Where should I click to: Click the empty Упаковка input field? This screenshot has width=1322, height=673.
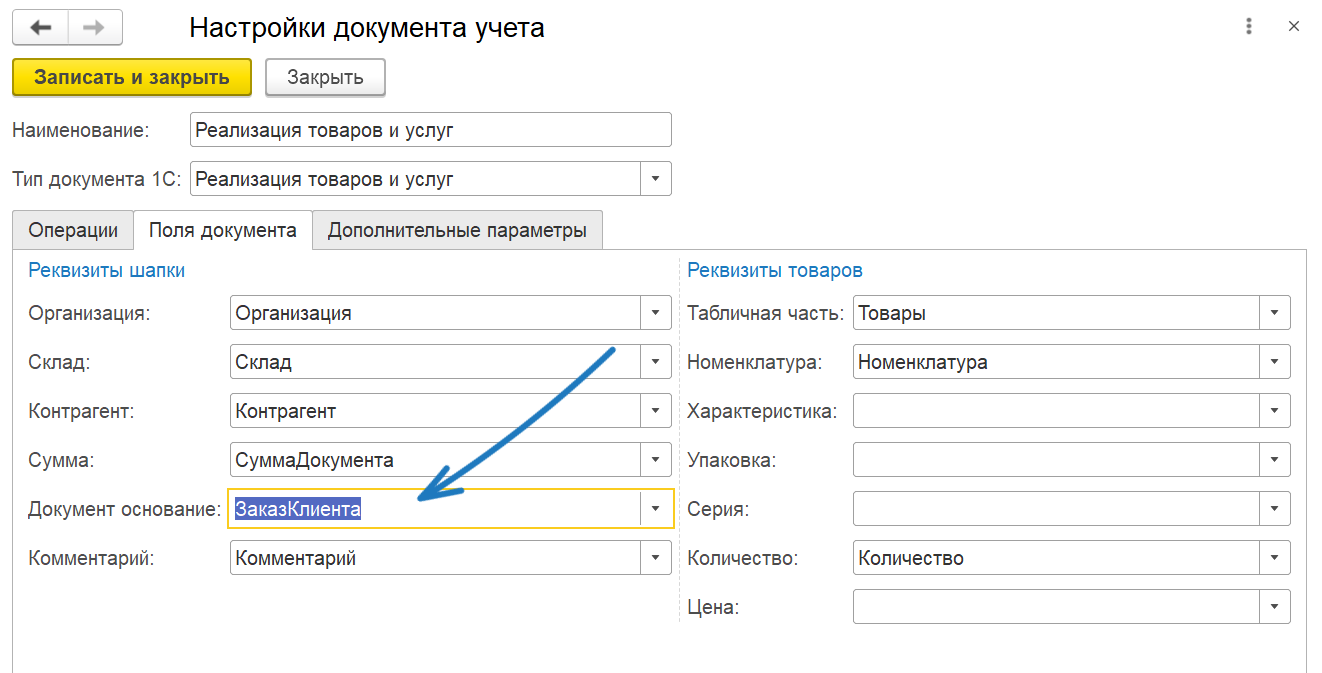[x=1055, y=460]
